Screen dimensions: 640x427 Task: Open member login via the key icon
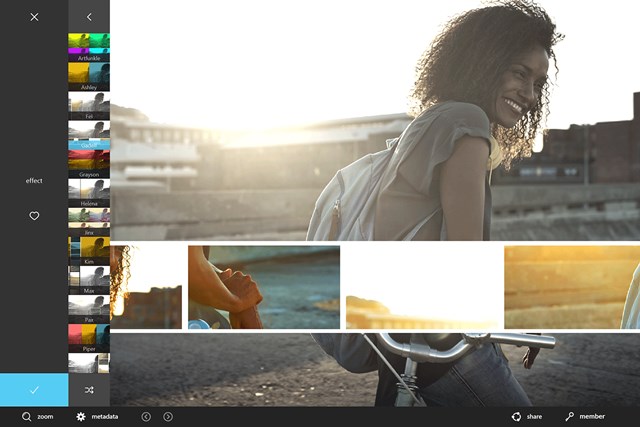[x=570, y=416]
